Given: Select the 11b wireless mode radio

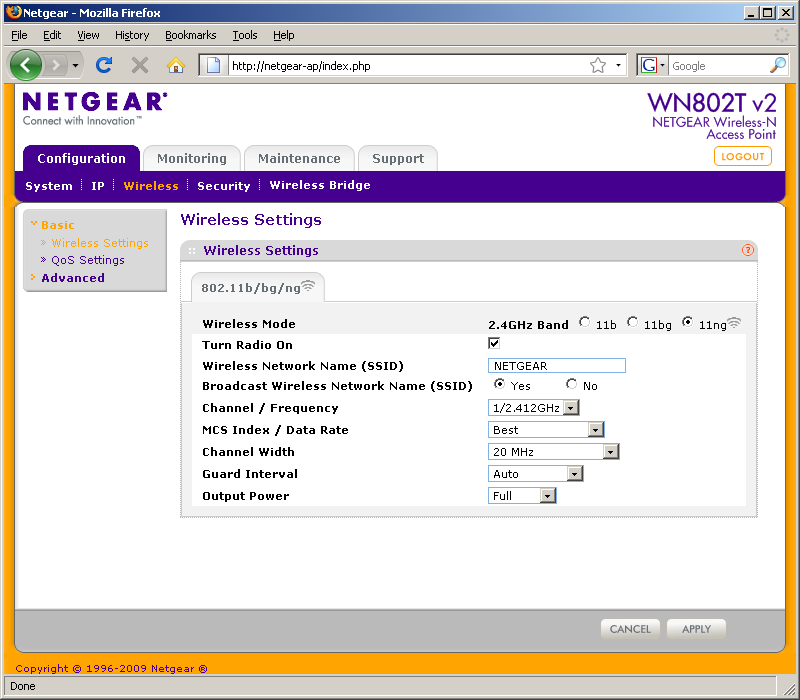Looking at the screenshot, I should 585,322.
